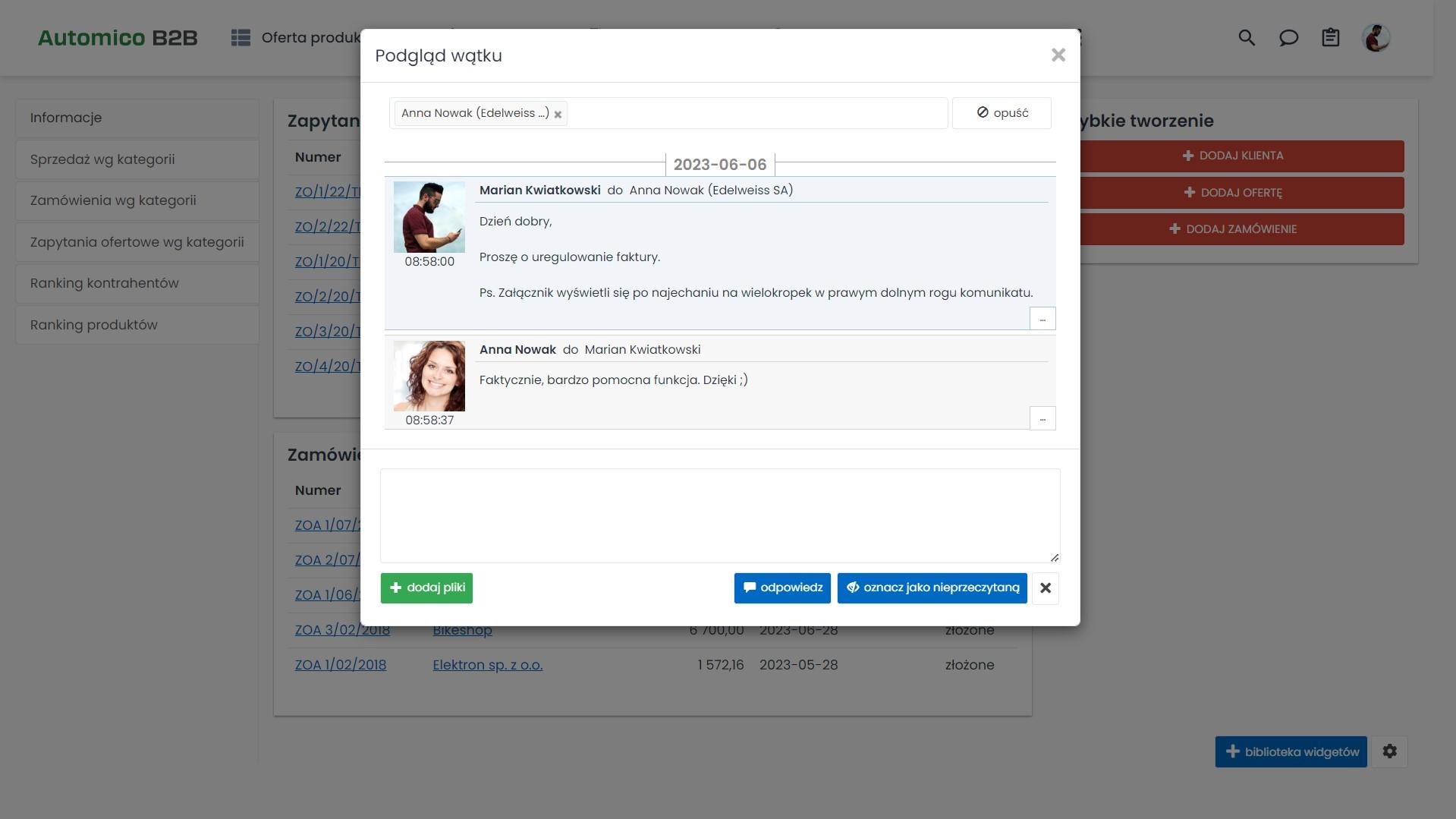1456x819 pixels.
Task: Expand ellipsis menu on Marian Kwiatkowski's message
Action: [x=1042, y=319]
